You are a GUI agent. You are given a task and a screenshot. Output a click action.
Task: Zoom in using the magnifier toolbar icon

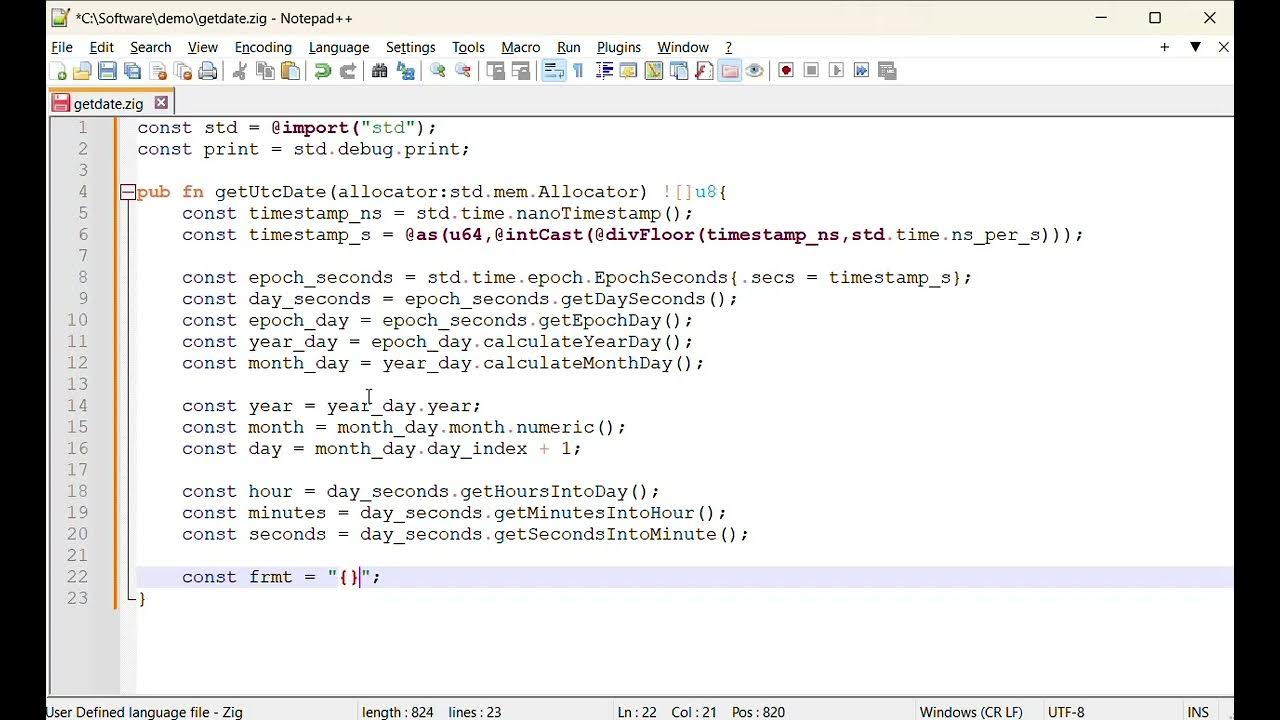click(x=437, y=70)
